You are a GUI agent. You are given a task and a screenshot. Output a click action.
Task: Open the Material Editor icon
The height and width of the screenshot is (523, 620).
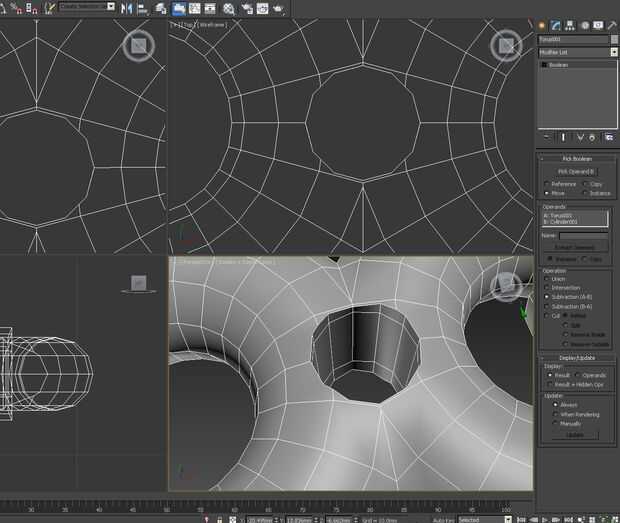click(230, 8)
